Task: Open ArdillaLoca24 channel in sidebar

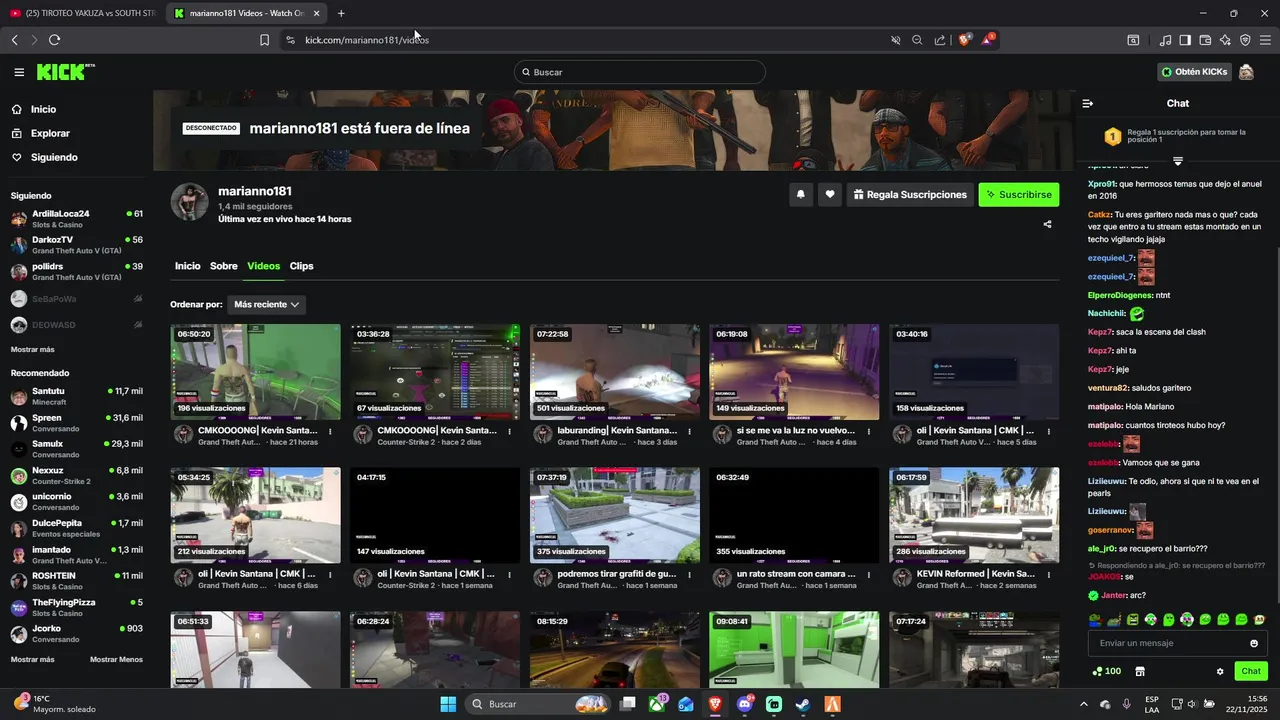Action: tap(76, 218)
